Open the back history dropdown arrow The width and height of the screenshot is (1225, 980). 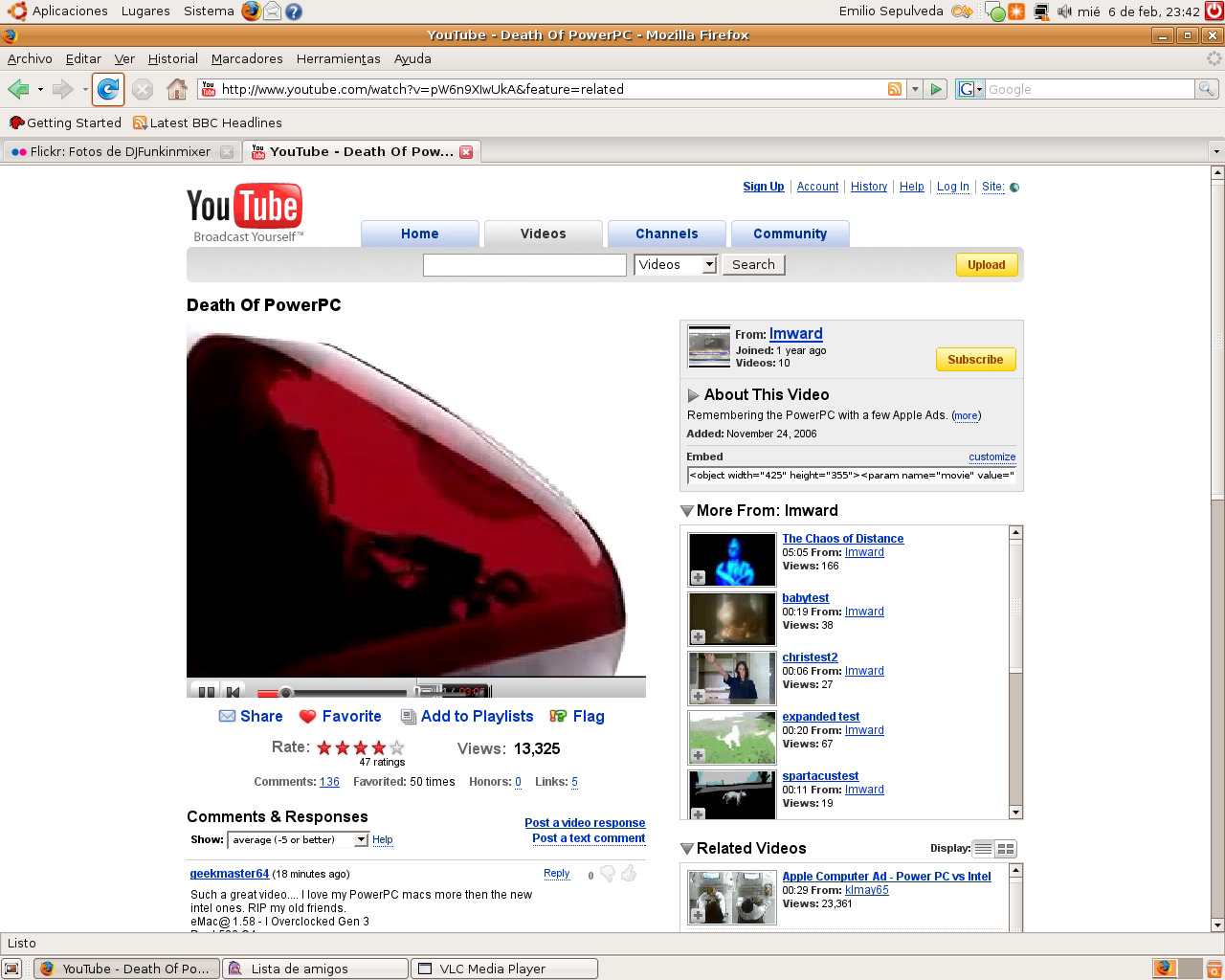click(x=40, y=89)
